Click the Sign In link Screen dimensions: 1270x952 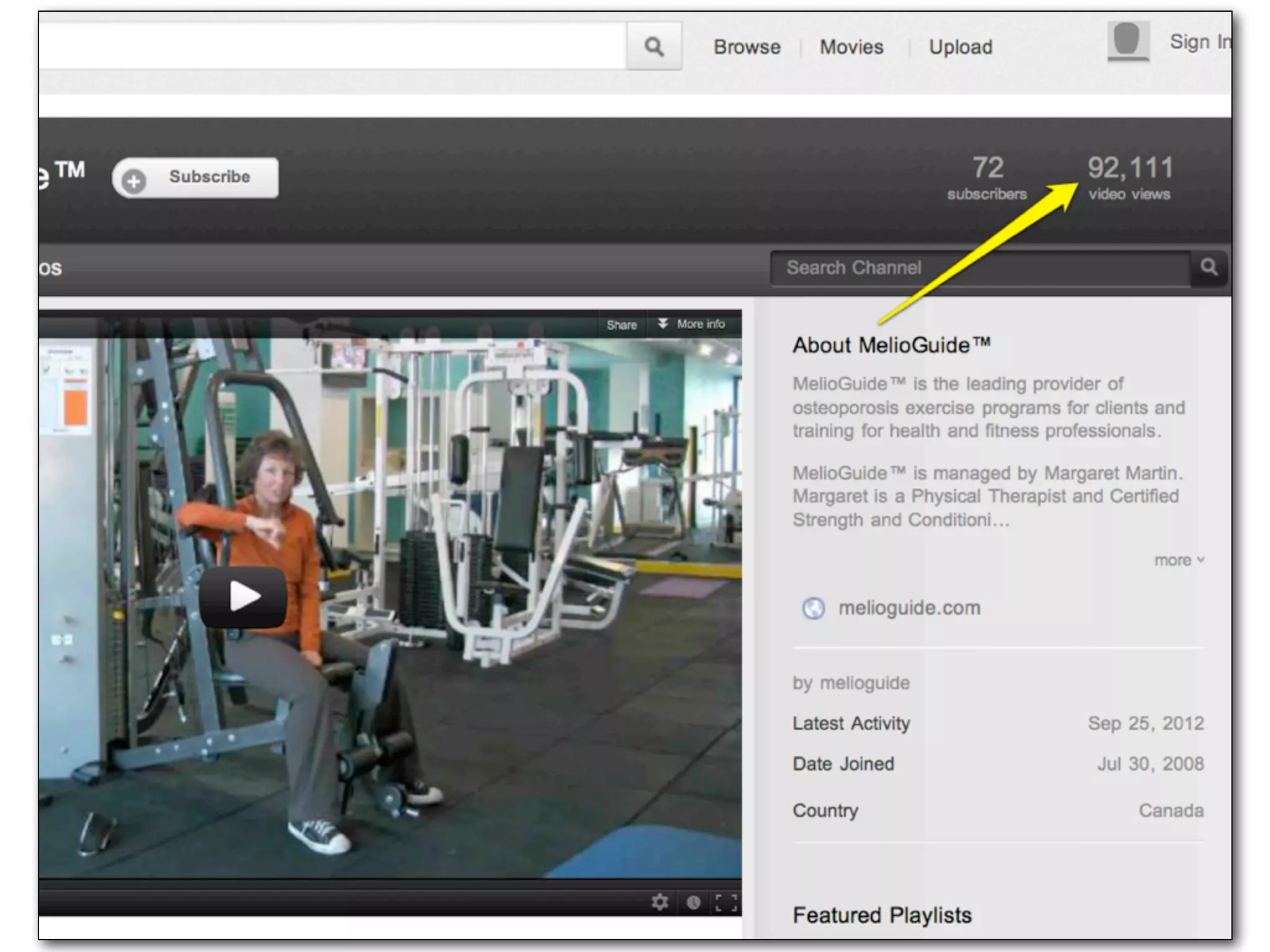click(1198, 42)
